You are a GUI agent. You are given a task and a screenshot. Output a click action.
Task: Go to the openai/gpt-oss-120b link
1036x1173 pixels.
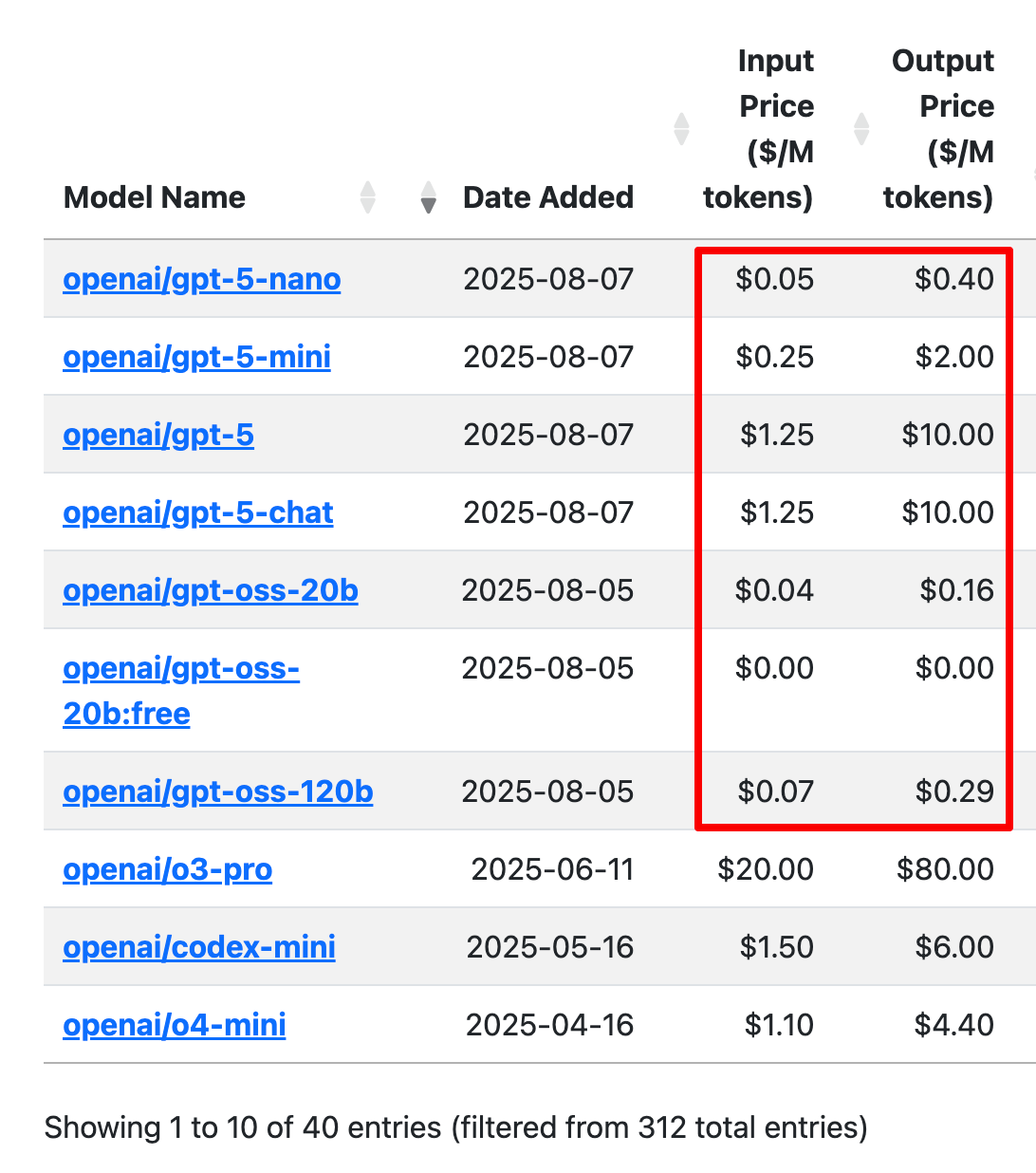218,791
